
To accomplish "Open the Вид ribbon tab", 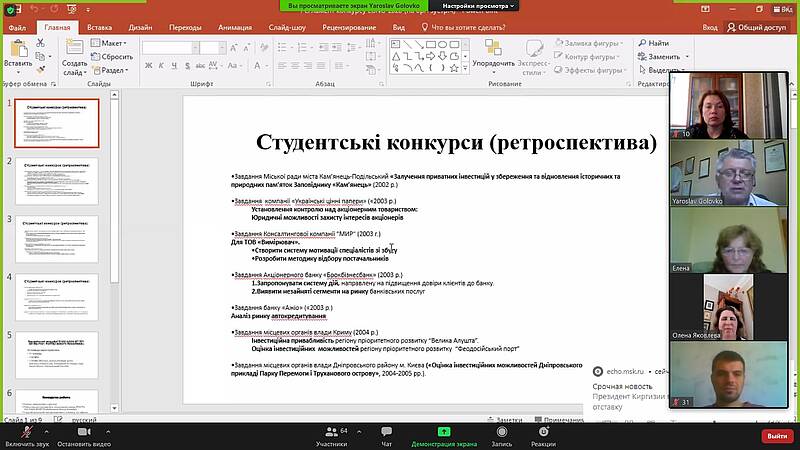I will point(398,28).
